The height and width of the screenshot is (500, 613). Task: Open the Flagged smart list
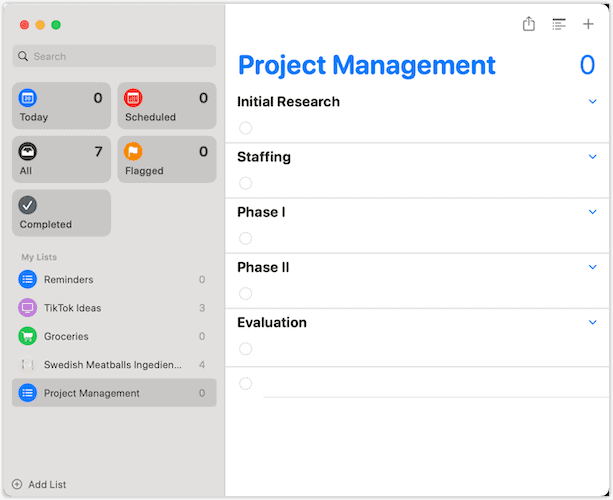[x=166, y=160]
